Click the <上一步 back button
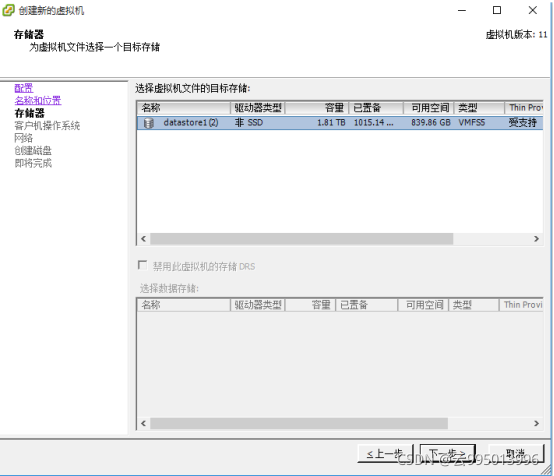Viewport: 554px width, 476px height. [385, 453]
